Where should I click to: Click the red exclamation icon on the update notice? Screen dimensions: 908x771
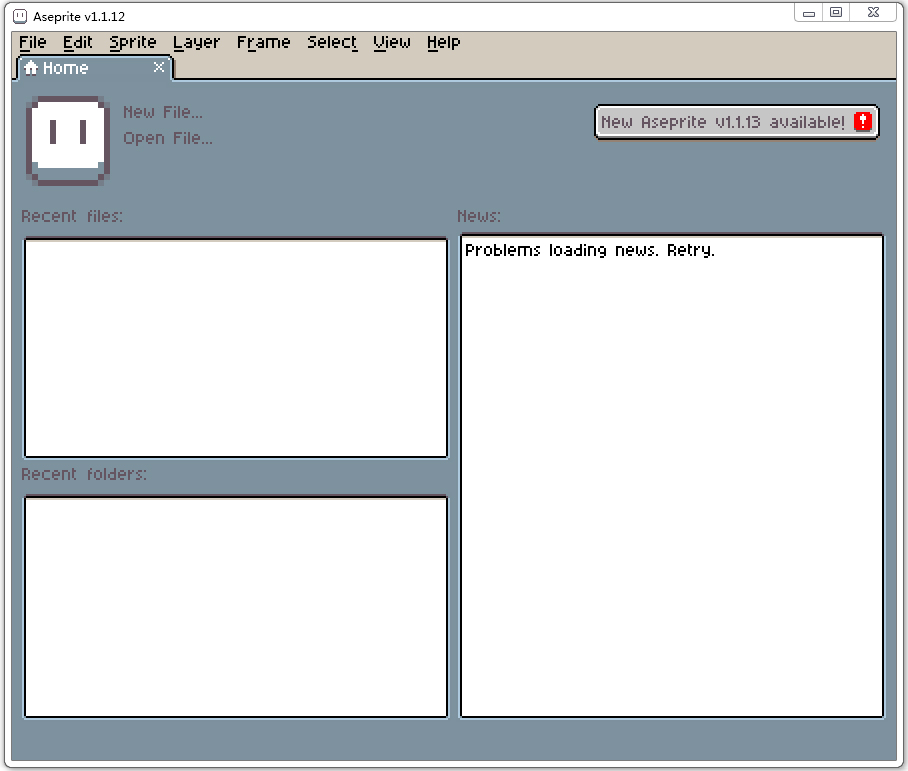point(862,121)
